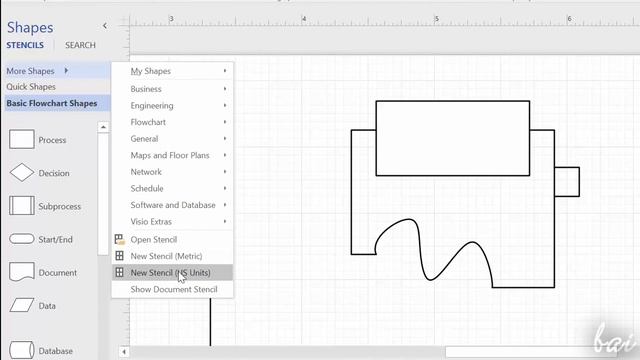Click the canvas horizontal scroll-left arrow
The image size is (640, 360).
tap(124, 351)
